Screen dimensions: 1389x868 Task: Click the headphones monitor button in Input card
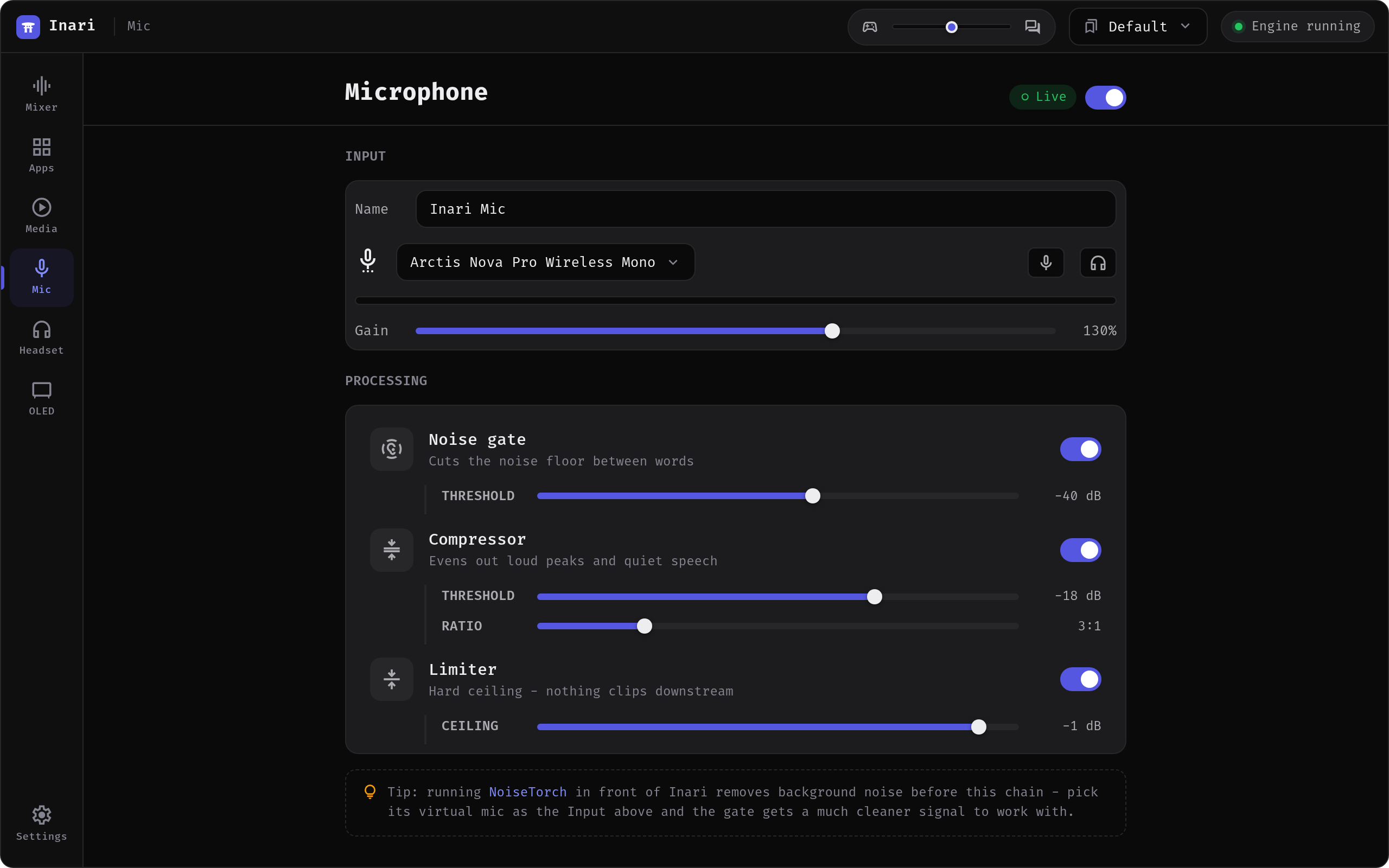coord(1098,263)
